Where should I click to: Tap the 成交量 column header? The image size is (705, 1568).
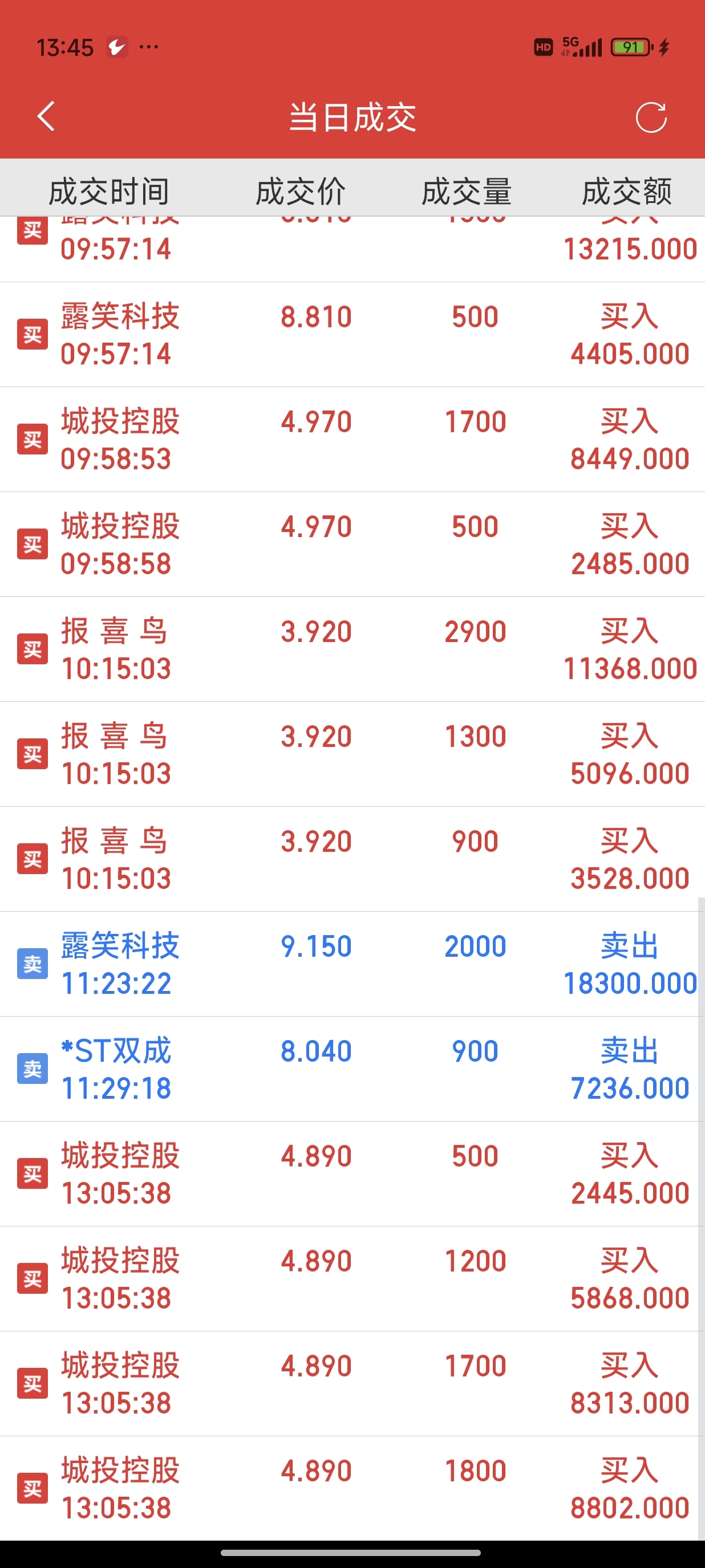(x=467, y=192)
